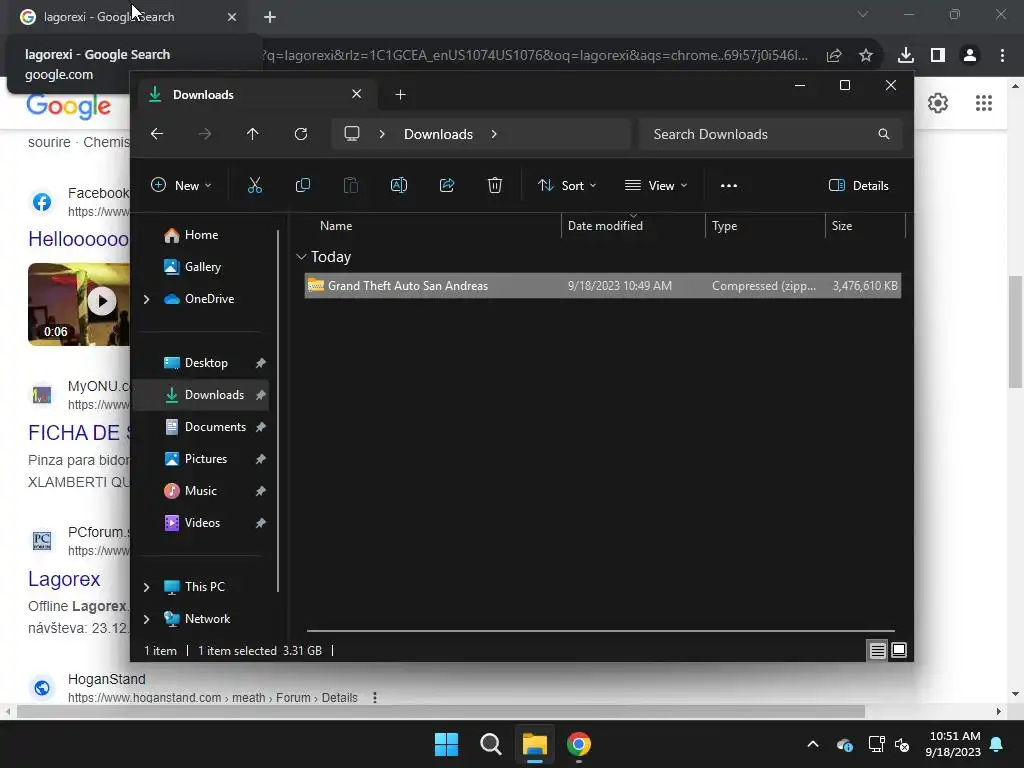This screenshot has height=768, width=1024.
Task: Open Music in navigation pane
Action: [x=200, y=491]
